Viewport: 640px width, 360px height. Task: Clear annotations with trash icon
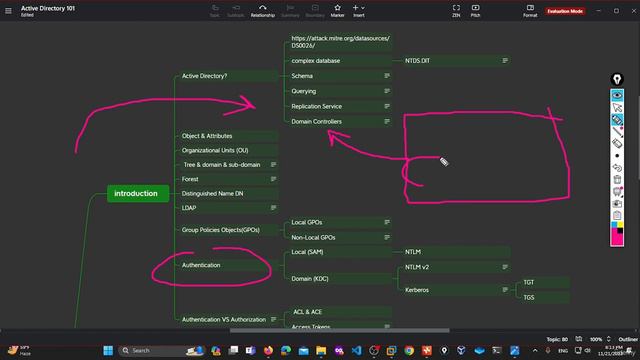(617, 179)
